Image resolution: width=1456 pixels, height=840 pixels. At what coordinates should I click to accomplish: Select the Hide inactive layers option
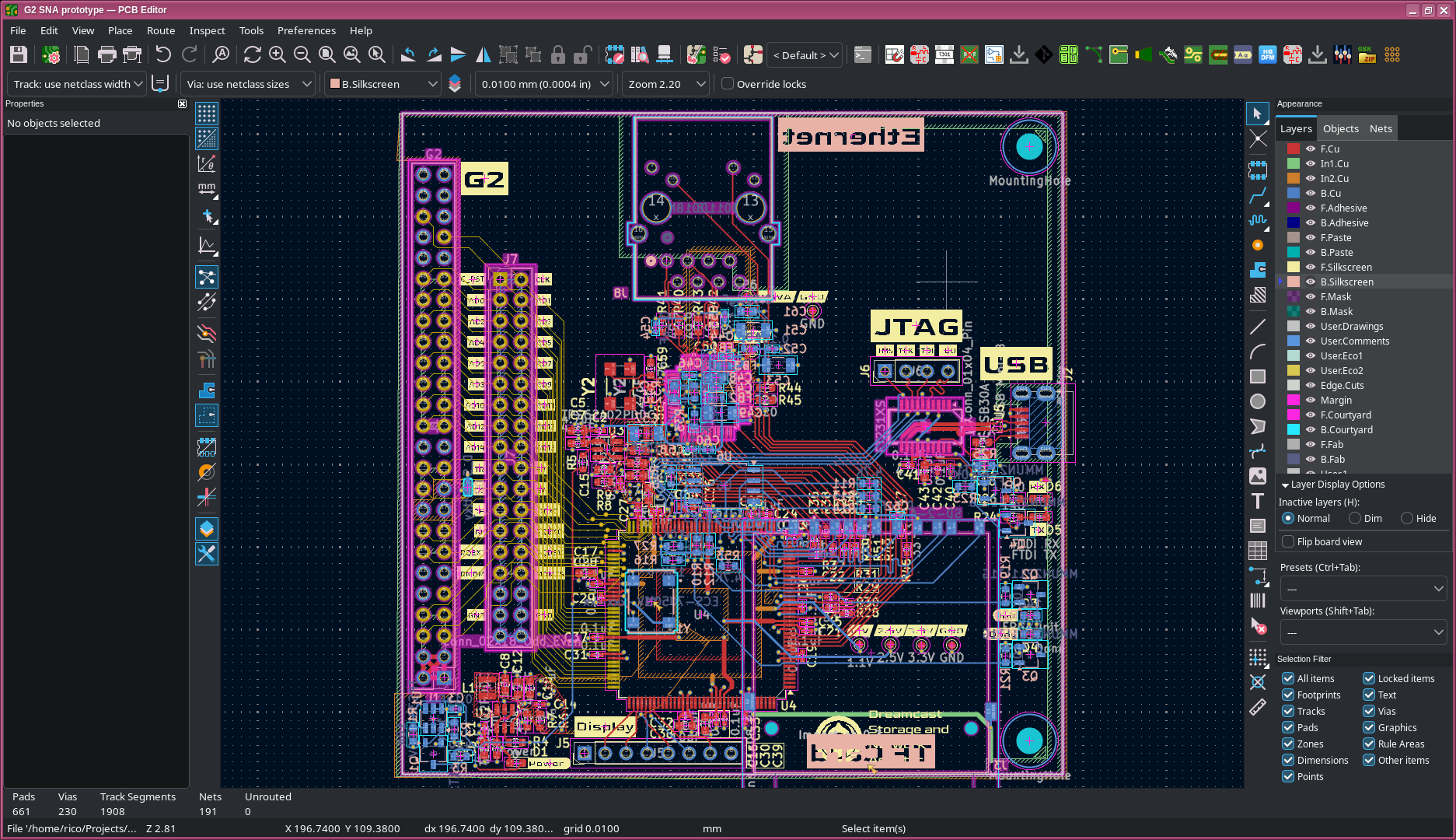coord(1407,518)
